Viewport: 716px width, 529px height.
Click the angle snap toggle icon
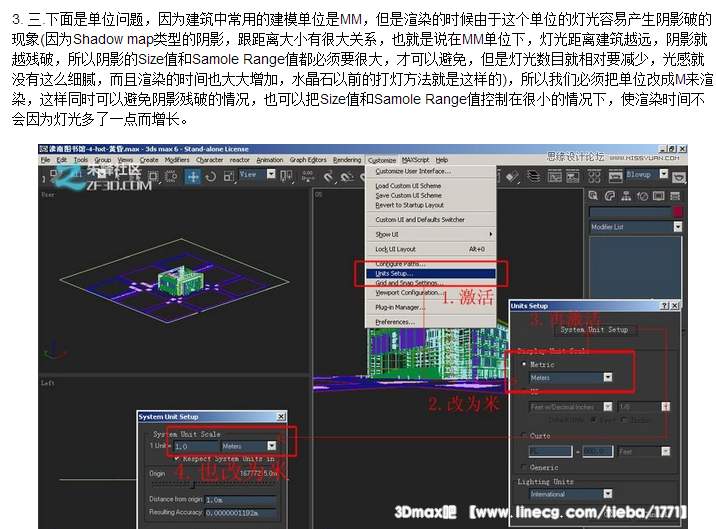click(347, 177)
